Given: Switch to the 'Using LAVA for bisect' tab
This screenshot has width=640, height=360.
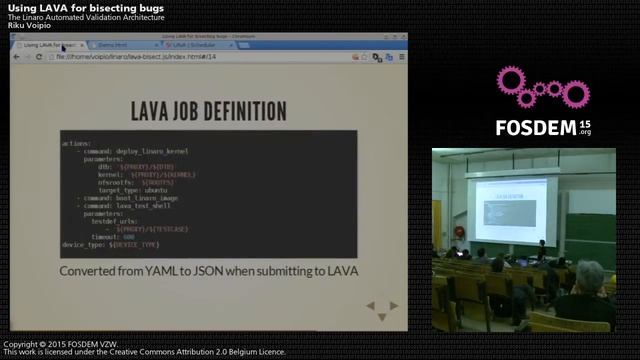Looking at the screenshot, I should pyautogui.click(x=50, y=45).
